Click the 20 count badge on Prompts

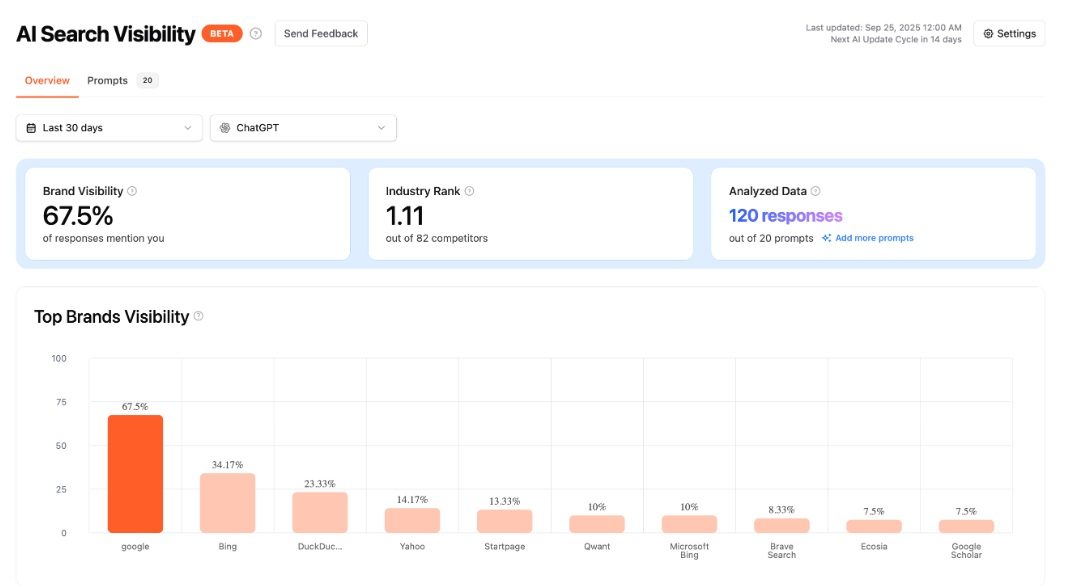146,80
